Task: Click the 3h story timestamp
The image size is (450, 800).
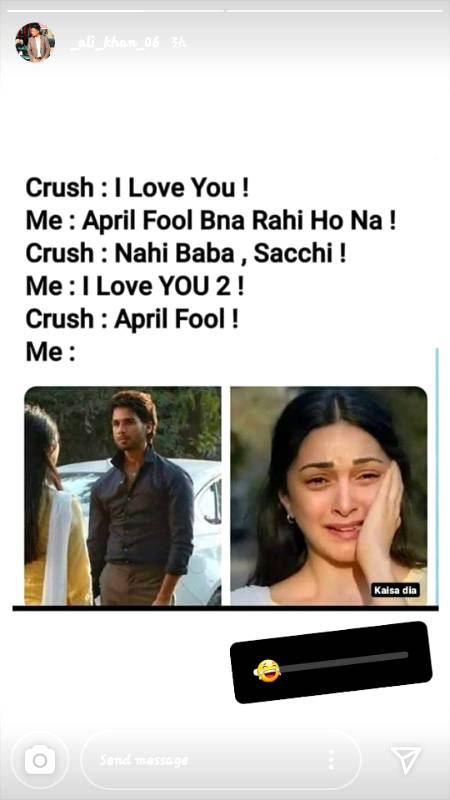Action: coord(178,43)
